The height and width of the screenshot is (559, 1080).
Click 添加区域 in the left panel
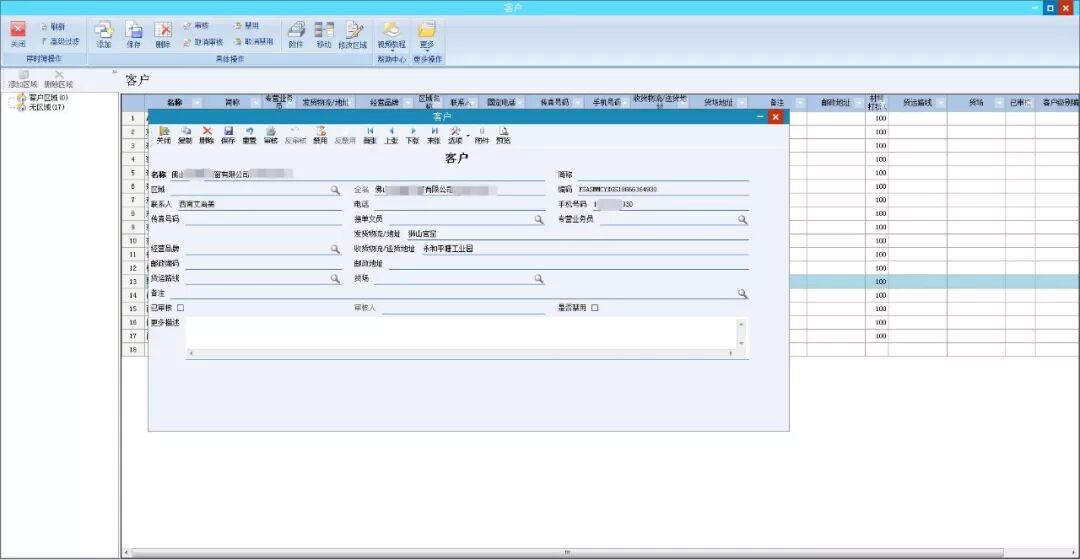point(23,79)
